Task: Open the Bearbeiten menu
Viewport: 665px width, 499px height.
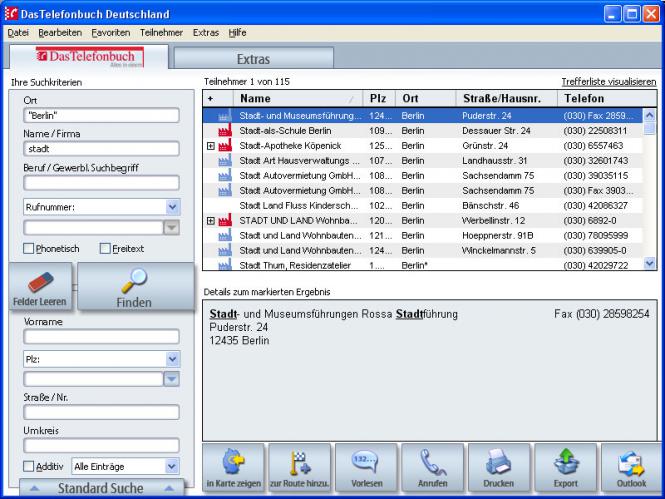Action: [60, 33]
